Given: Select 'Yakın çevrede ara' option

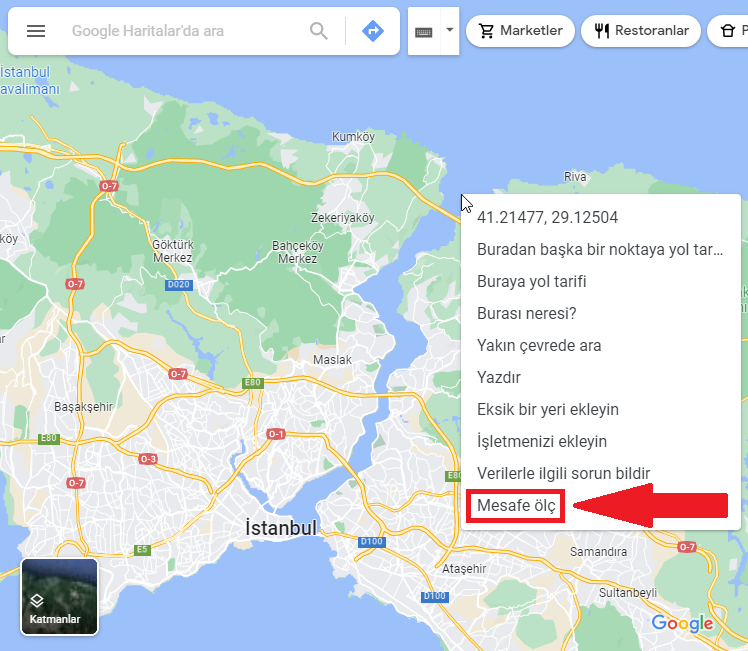Looking at the screenshot, I should [600, 345].
